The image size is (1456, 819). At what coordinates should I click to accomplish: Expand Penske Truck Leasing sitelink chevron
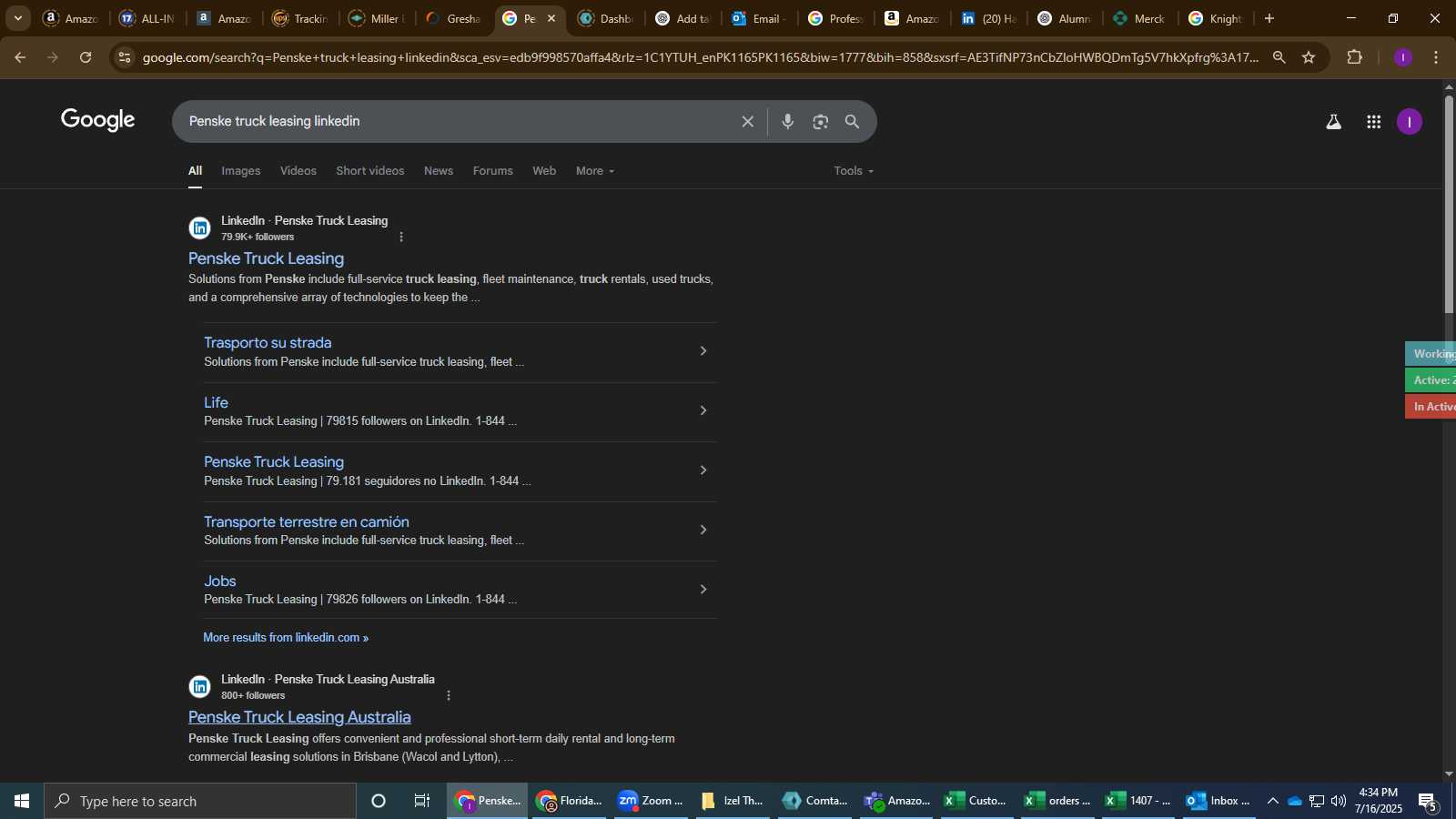click(x=703, y=470)
